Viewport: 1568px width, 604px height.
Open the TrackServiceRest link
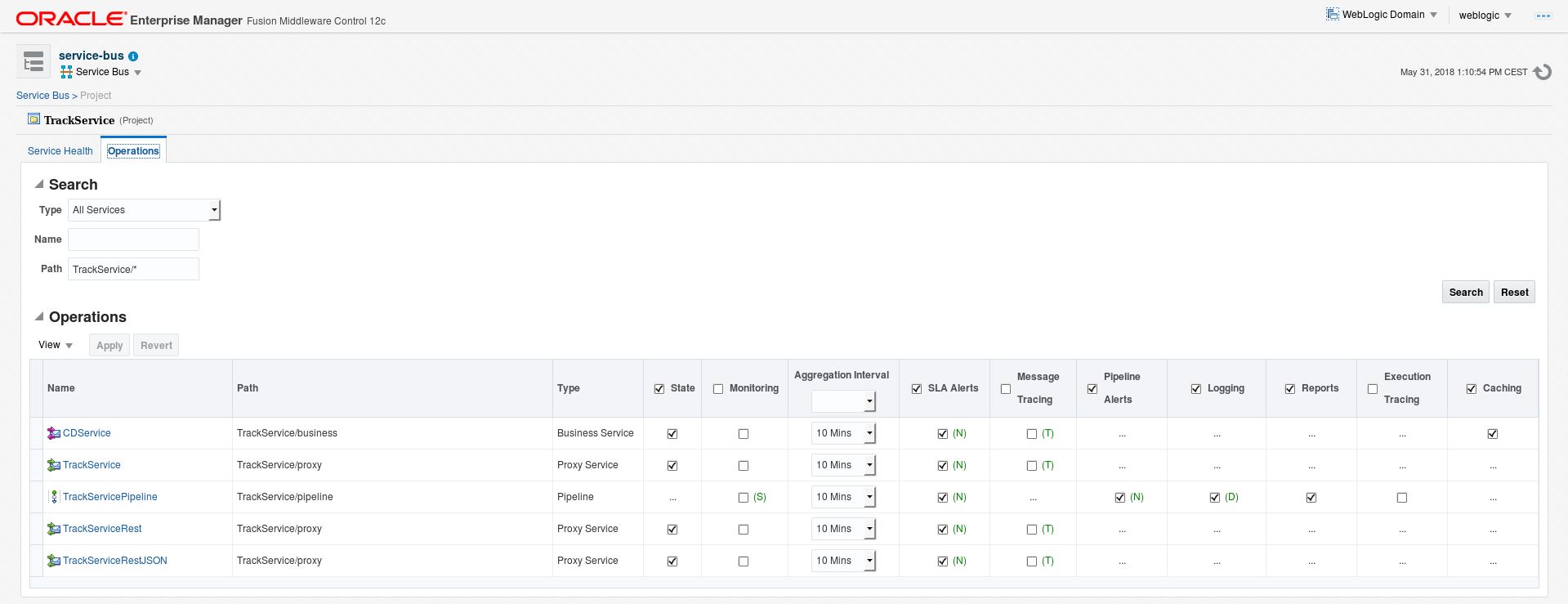pos(102,529)
